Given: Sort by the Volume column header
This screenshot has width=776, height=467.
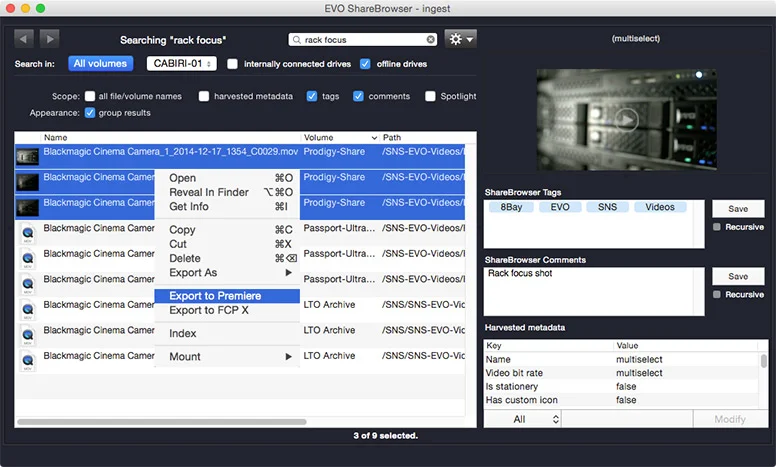Looking at the screenshot, I should [x=340, y=138].
